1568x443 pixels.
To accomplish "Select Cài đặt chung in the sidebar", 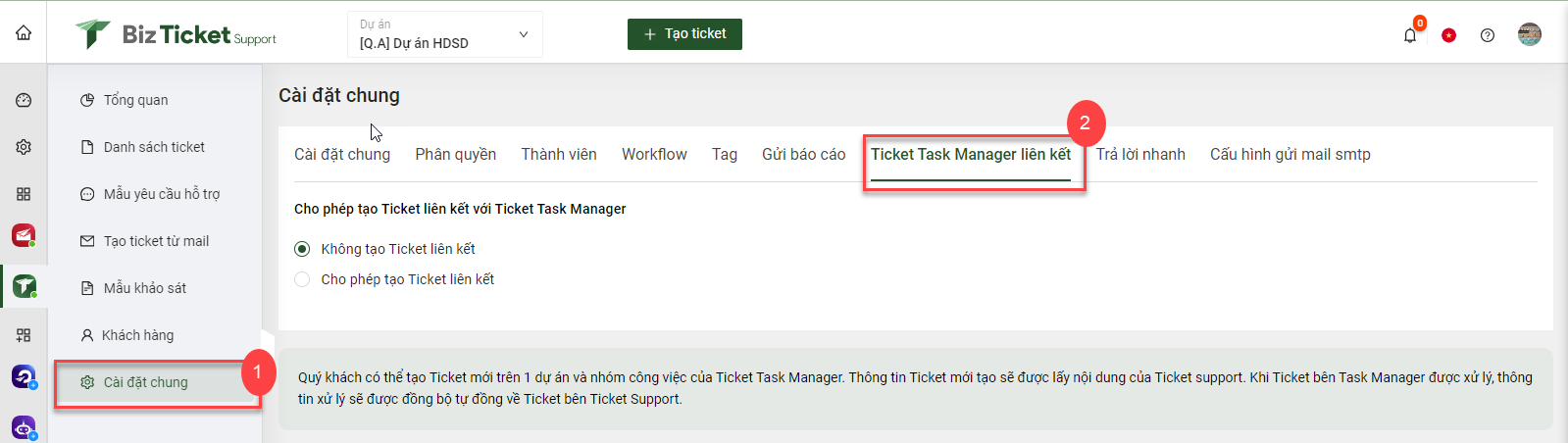I will point(157,382).
